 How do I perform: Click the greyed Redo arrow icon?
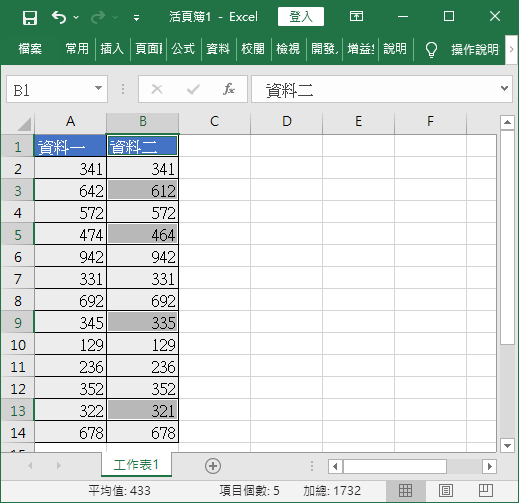pos(98,17)
